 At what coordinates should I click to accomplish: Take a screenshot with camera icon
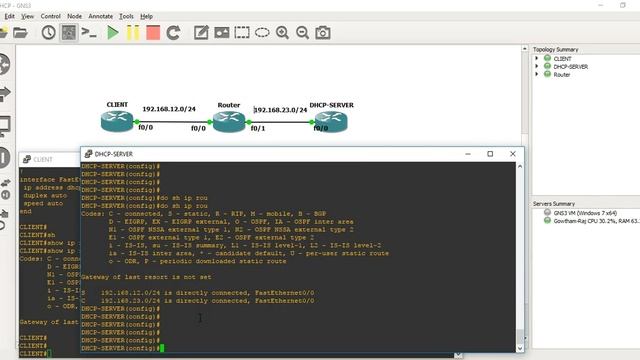323,33
